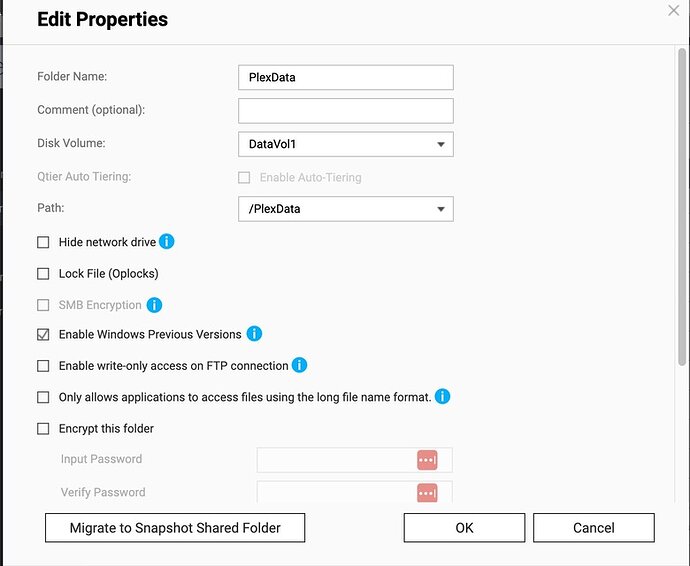690x566 pixels.
Task: Click info icon next to SMB Encryption
Action: point(154,305)
